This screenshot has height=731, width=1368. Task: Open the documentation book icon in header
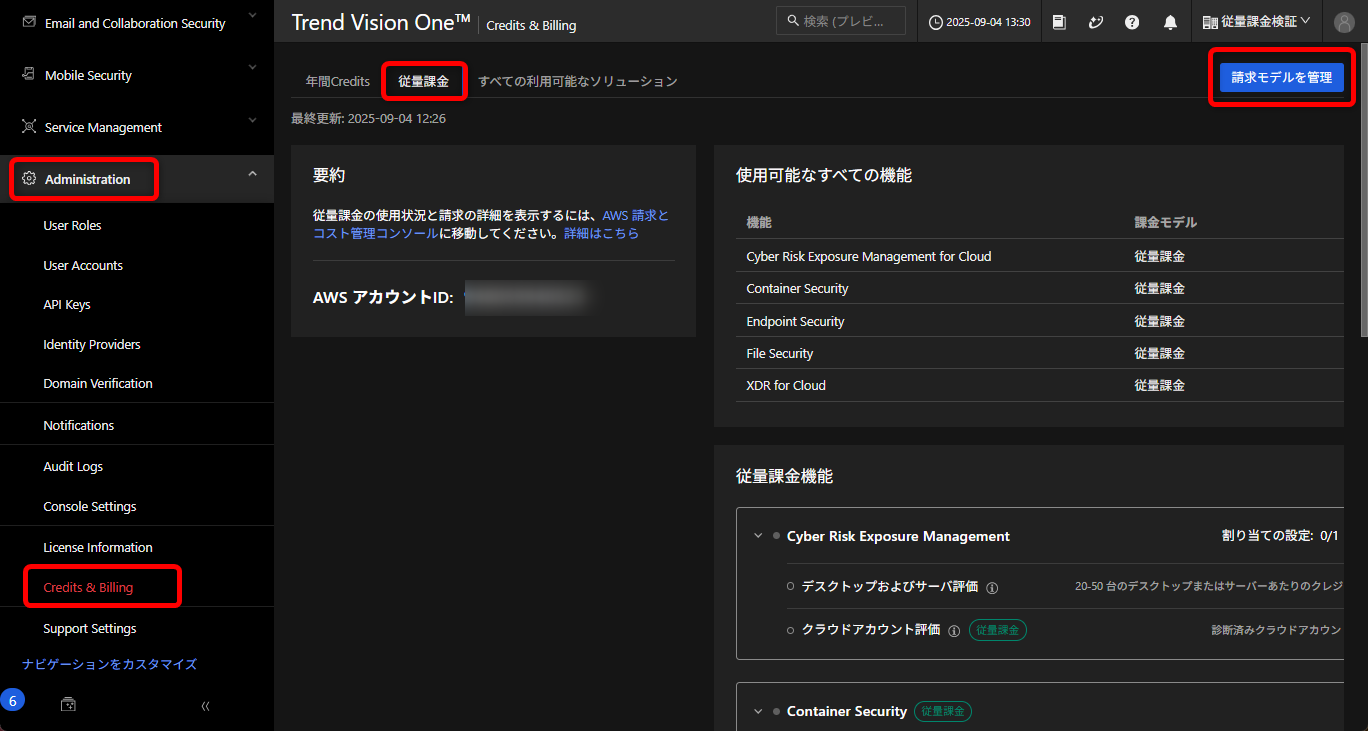tap(1060, 22)
